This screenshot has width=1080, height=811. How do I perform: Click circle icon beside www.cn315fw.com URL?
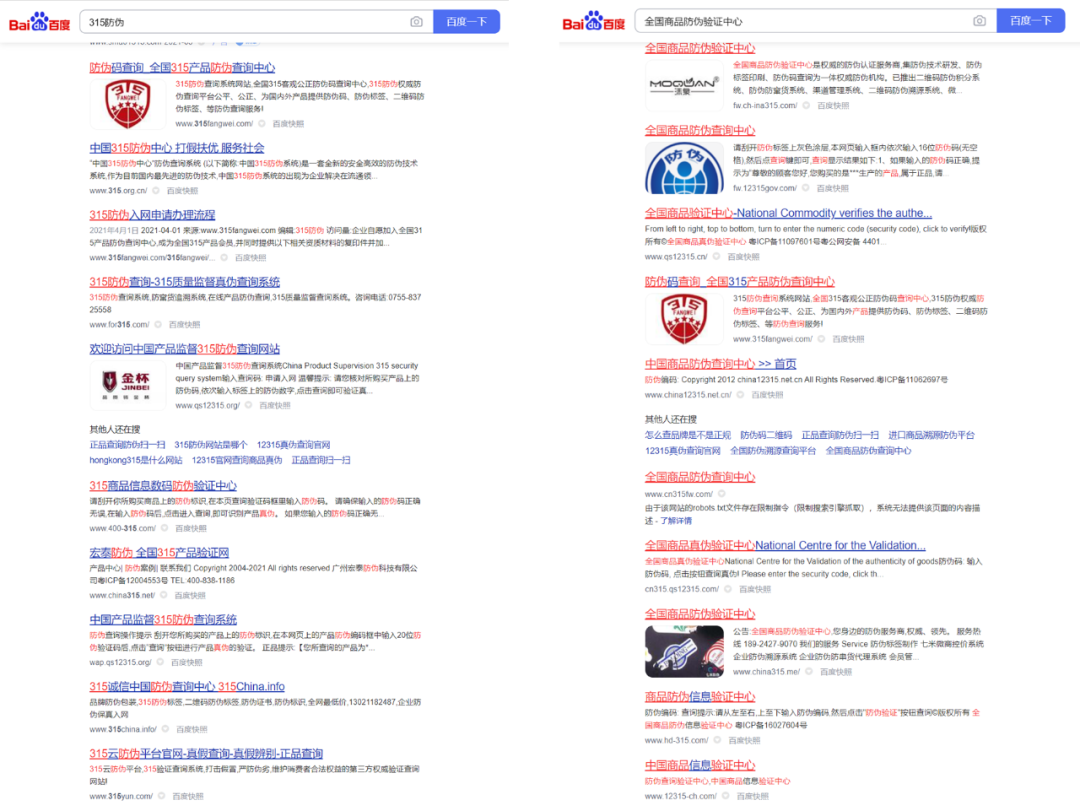click(722, 494)
